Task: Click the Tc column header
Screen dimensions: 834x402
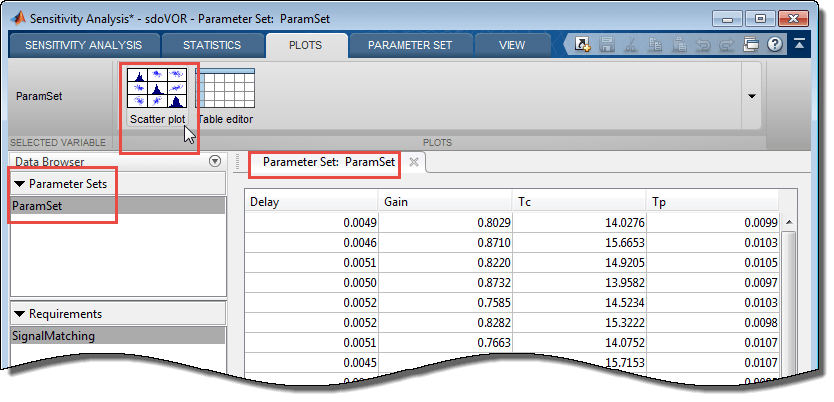Action: coord(579,202)
